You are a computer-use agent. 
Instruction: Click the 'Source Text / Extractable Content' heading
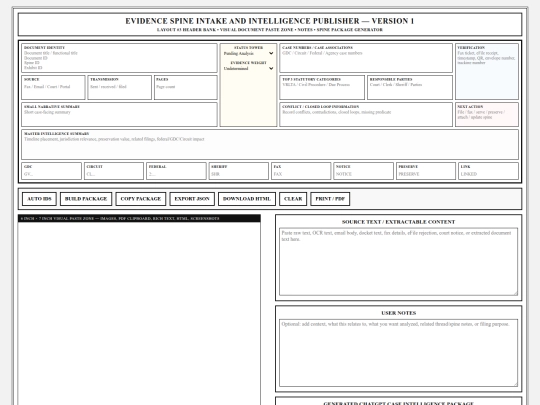pyautogui.click(x=398, y=222)
